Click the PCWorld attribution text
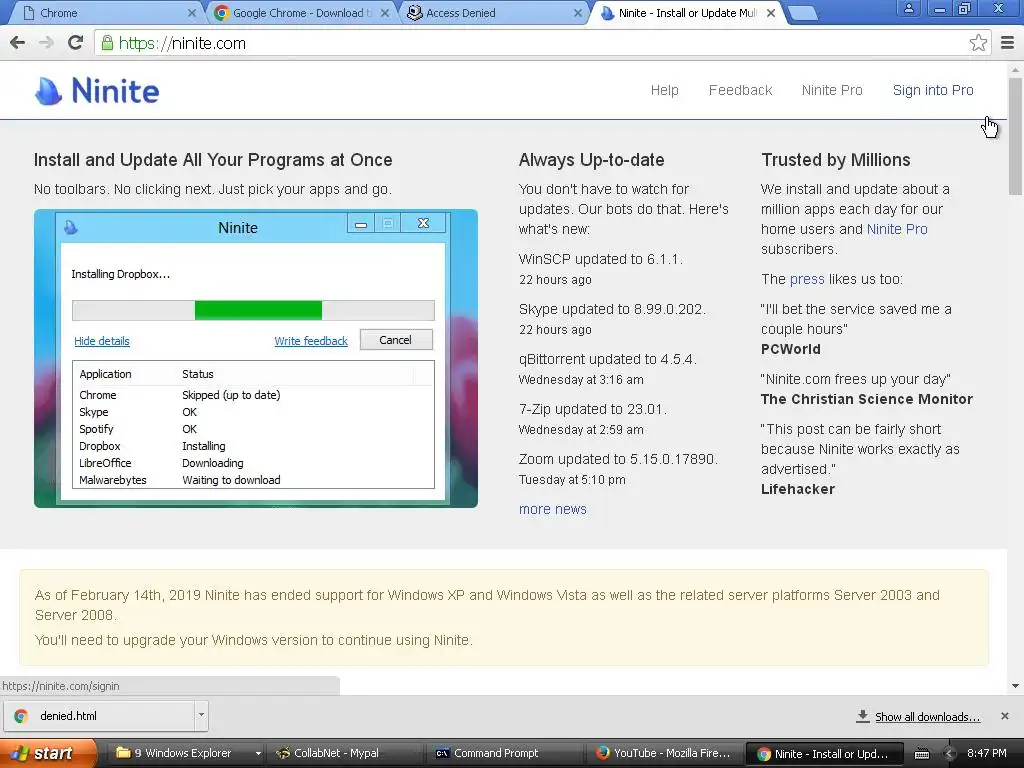 (790, 349)
